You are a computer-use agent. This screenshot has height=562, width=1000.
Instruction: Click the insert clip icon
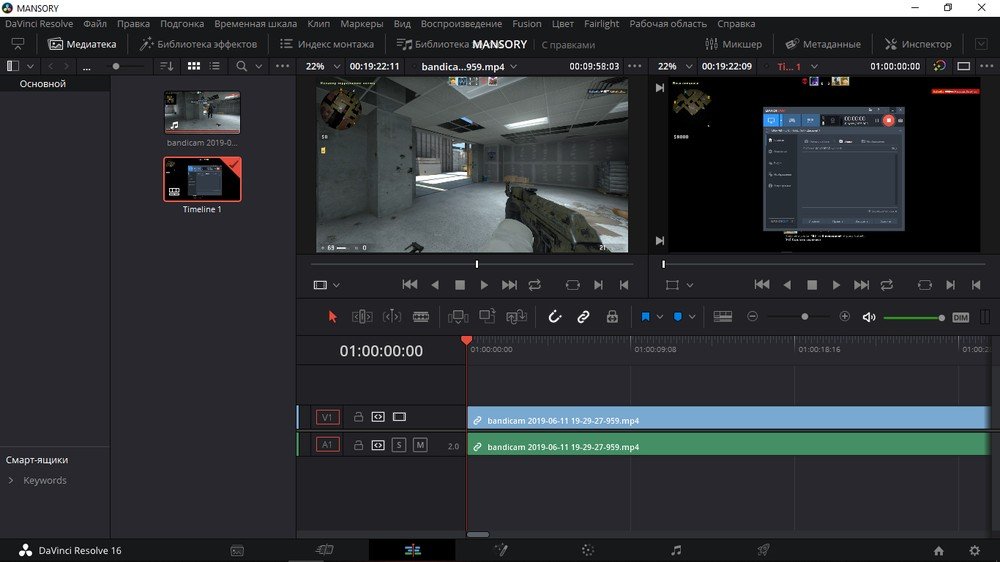(x=458, y=317)
